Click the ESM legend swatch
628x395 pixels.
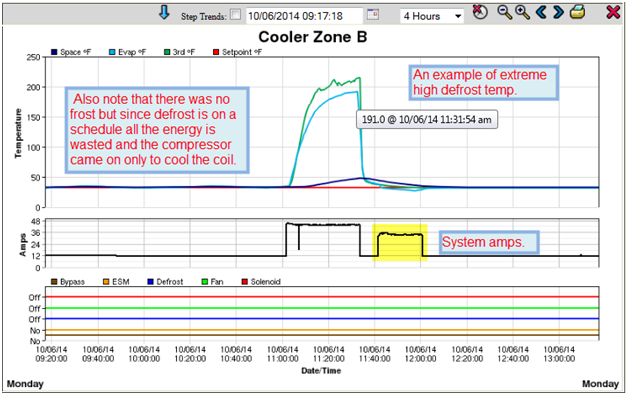pyautogui.click(x=106, y=282)
